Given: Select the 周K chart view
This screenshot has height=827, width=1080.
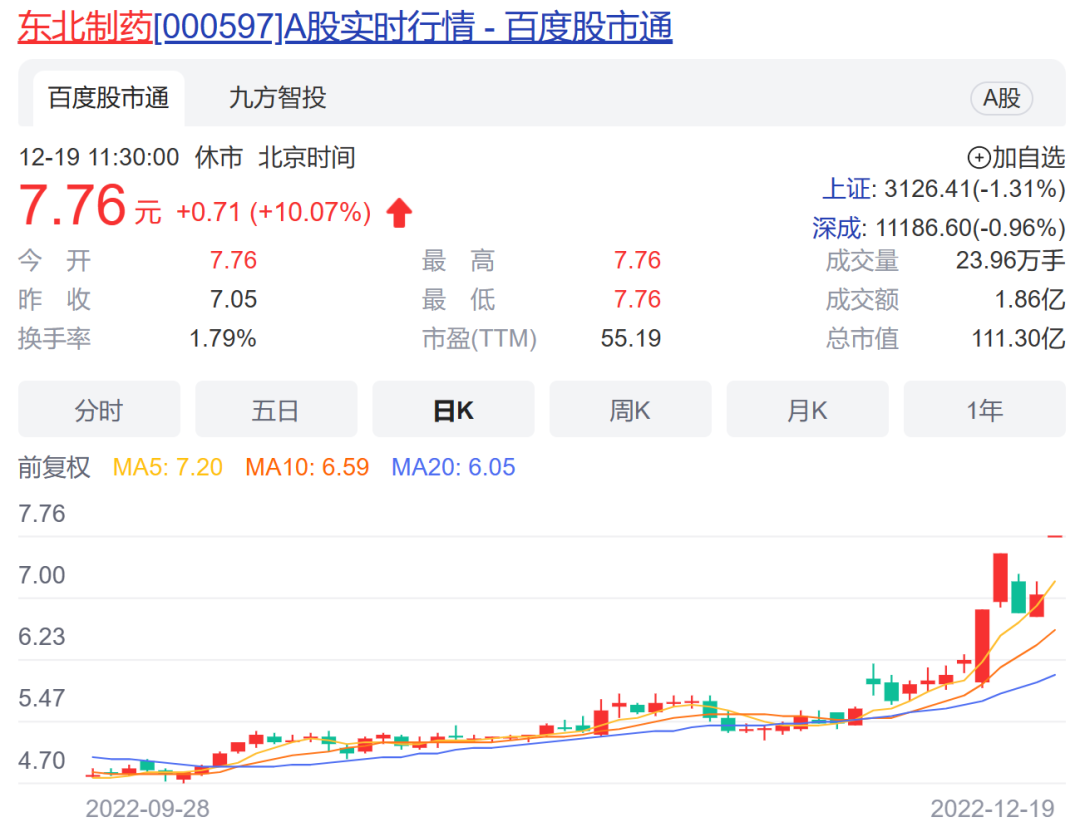Looking at the screenshot, I should 630,410.
